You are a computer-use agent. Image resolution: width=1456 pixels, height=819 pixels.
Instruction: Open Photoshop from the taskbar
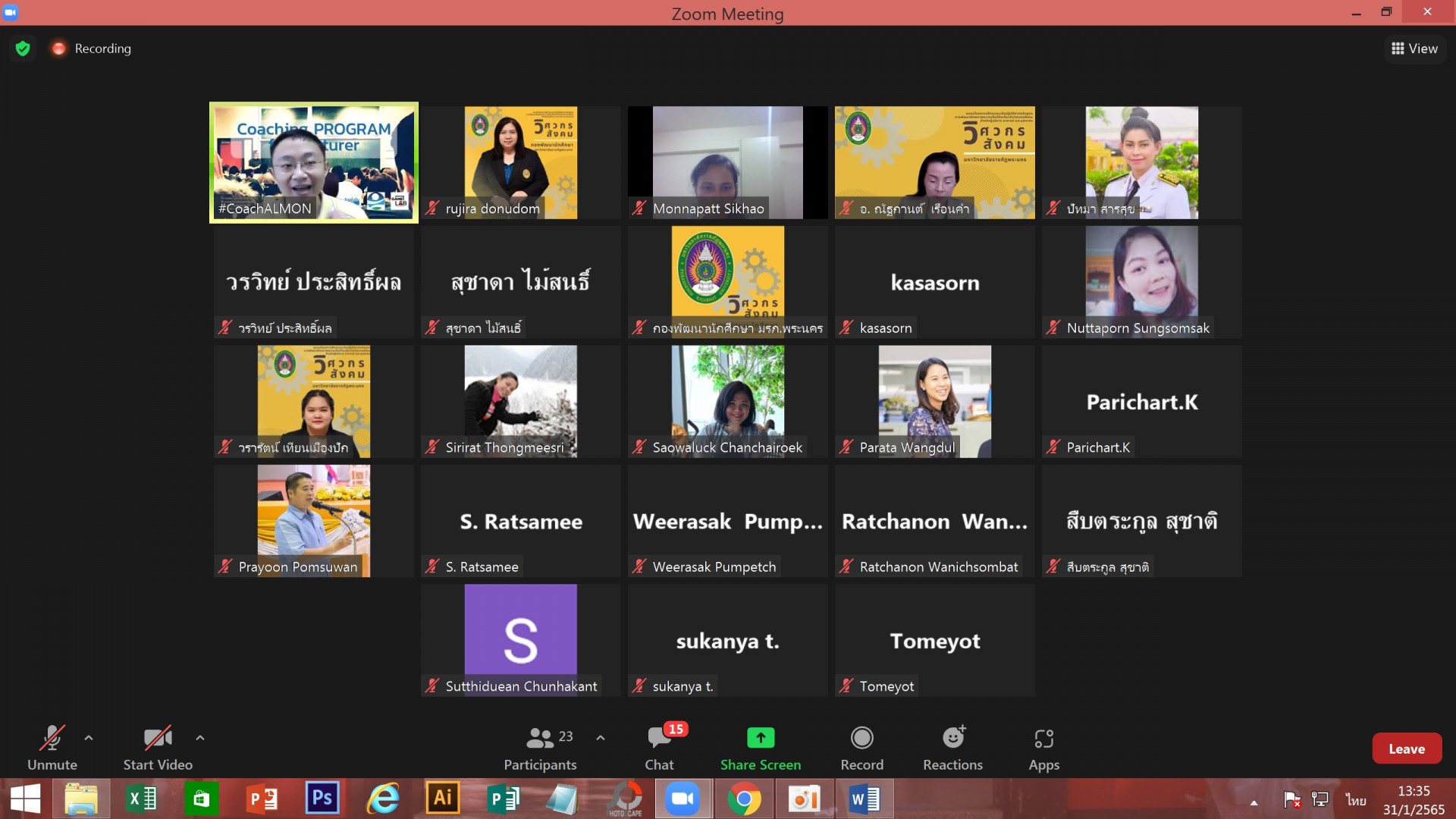coord(322,799)
